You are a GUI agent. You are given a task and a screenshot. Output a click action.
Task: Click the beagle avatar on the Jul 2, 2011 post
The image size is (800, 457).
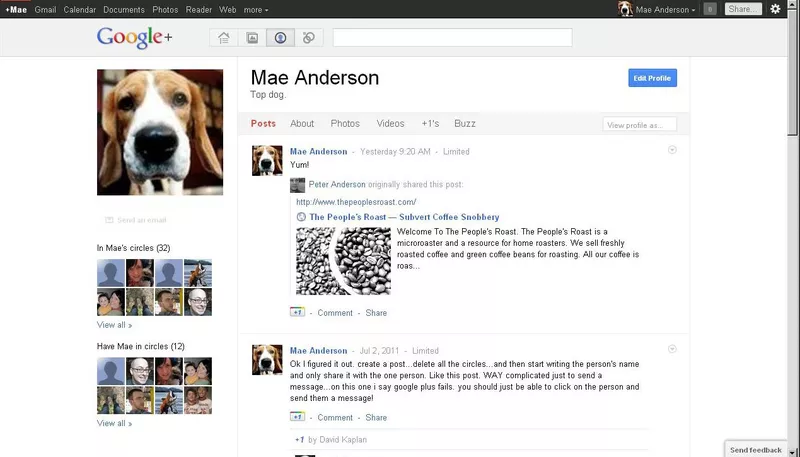(267, 360)
